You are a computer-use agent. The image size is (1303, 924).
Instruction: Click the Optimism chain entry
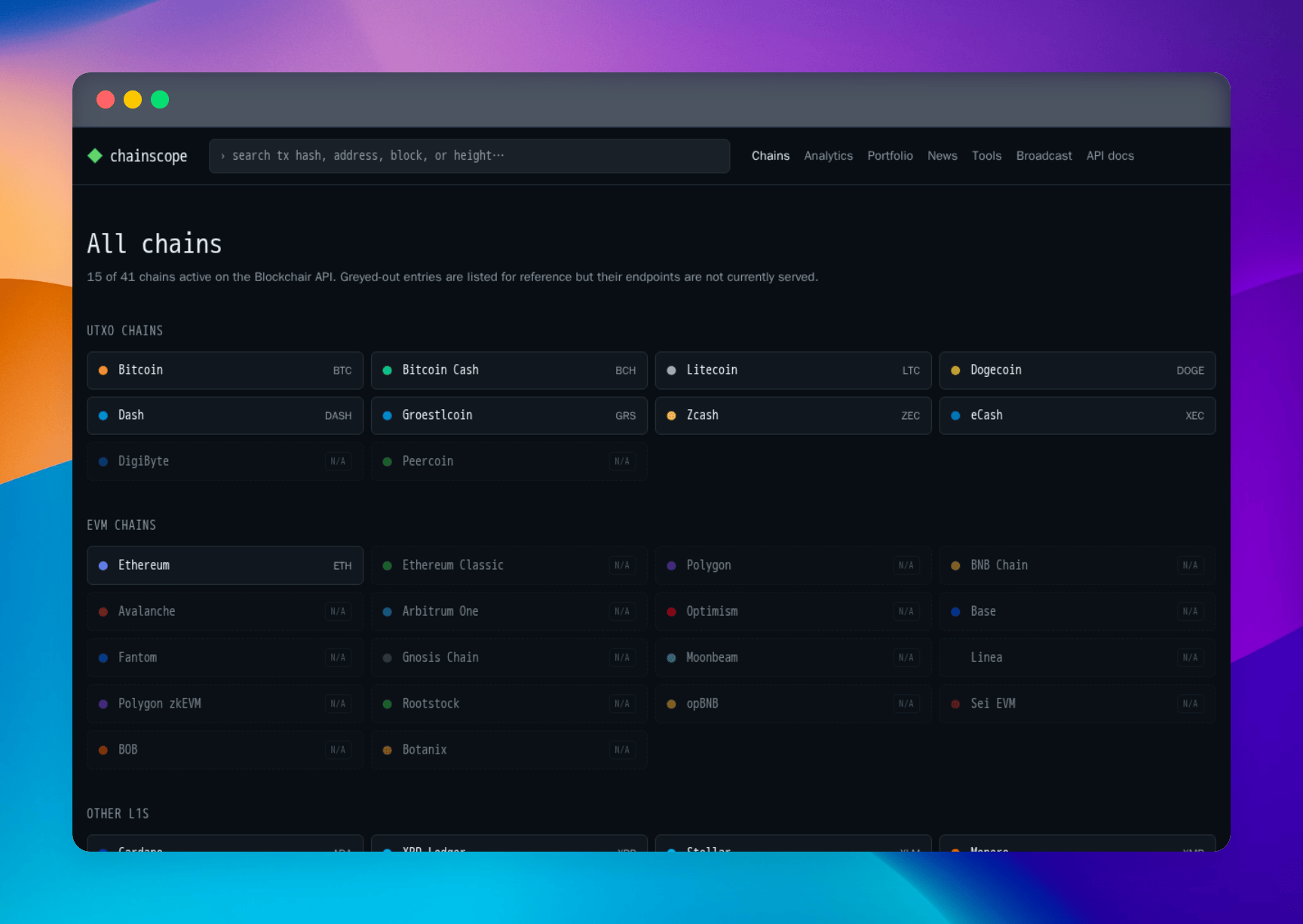pos(793,611)
